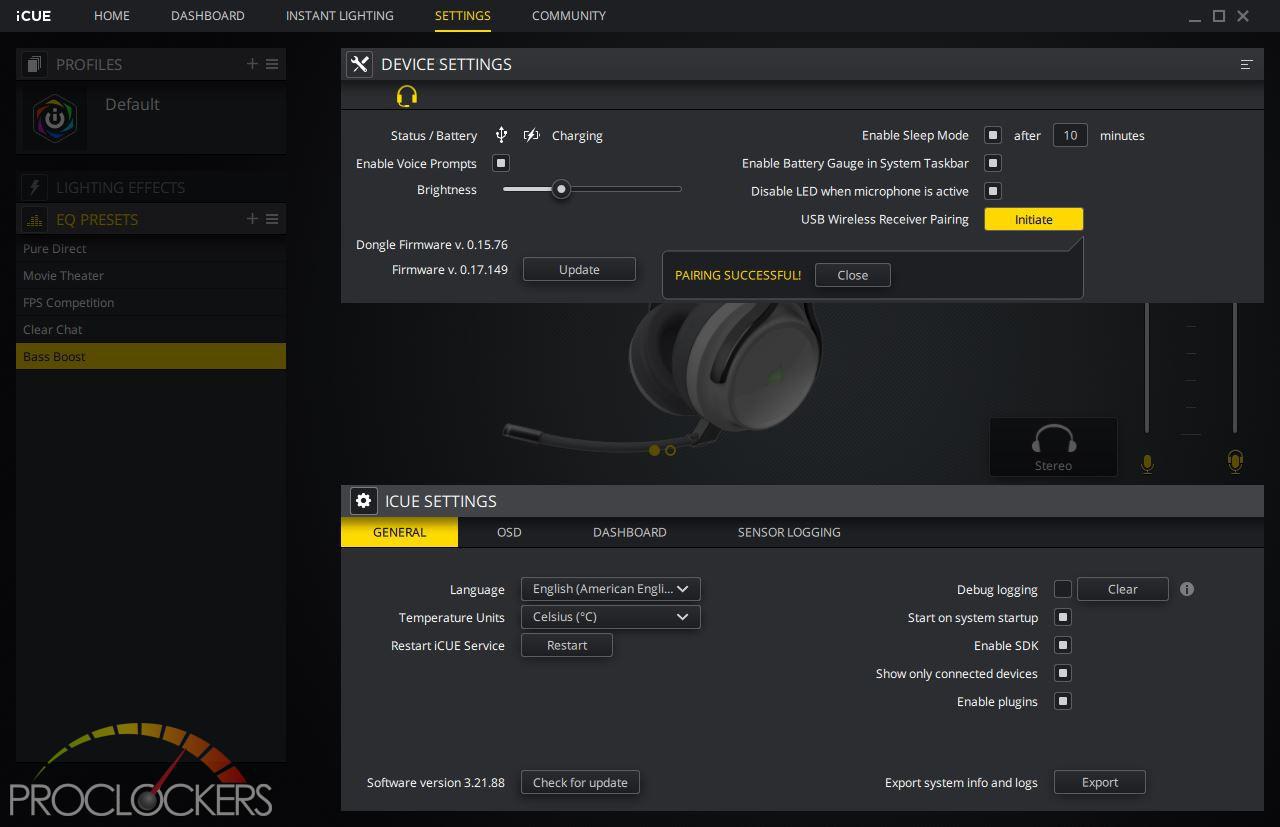Toggle Enable plugins checkbox
This screenshot has height=827, width=1280.
click(1063, 701)
